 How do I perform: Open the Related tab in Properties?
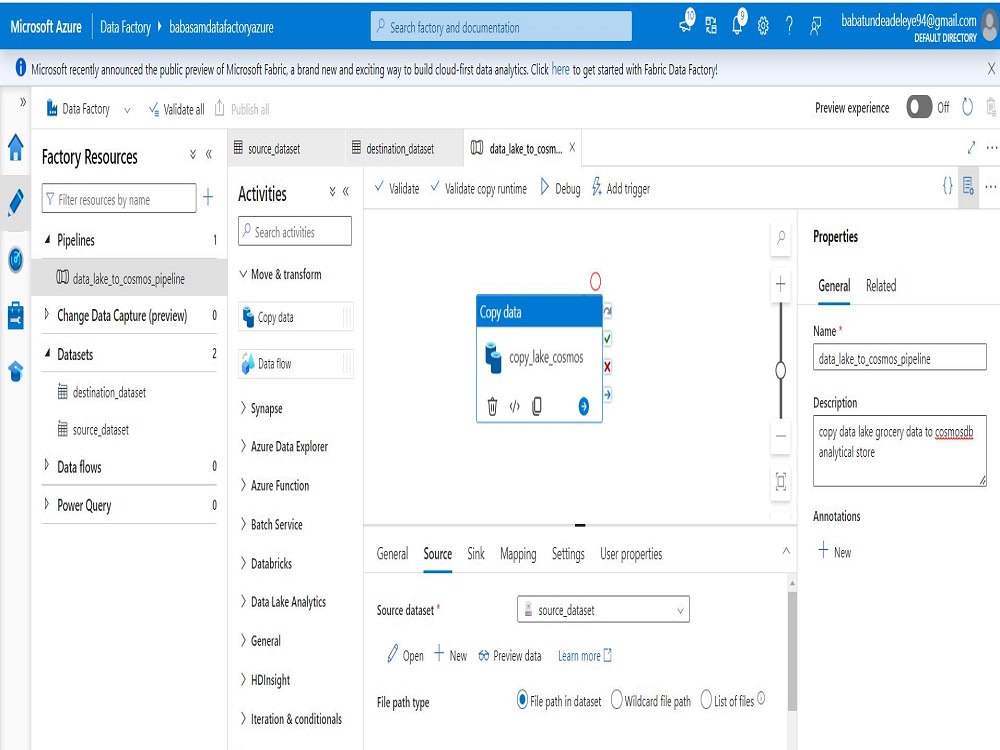click(x=881, y=286)
